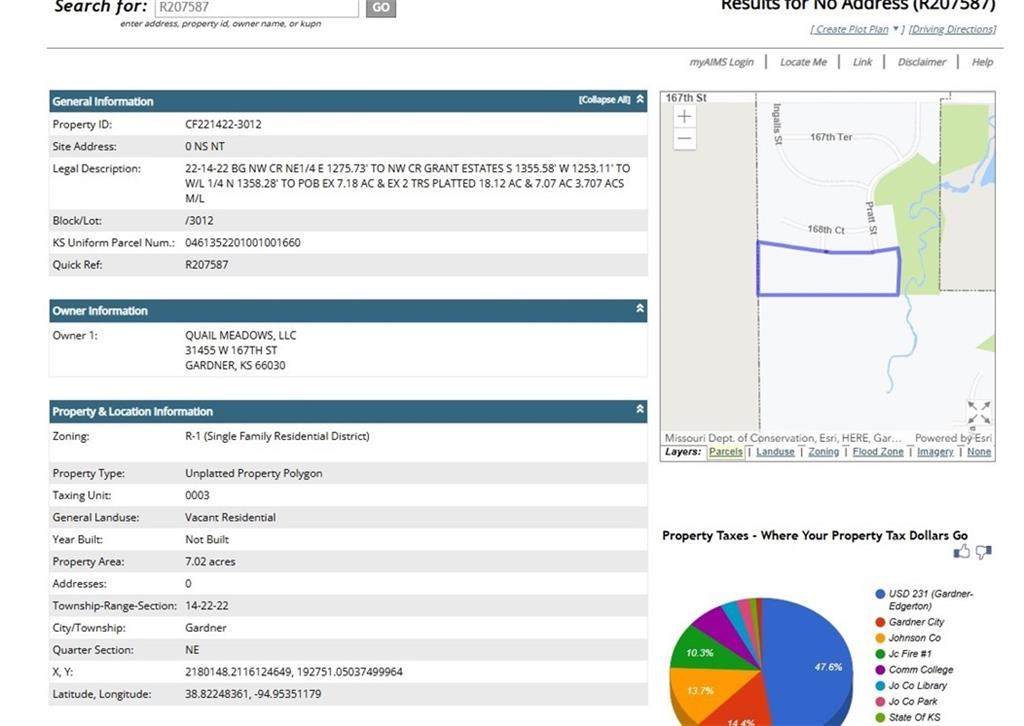Viewport: 1024px width, 726px height.
Task: Open the Driving Directions link
Action: coord(952,29)
